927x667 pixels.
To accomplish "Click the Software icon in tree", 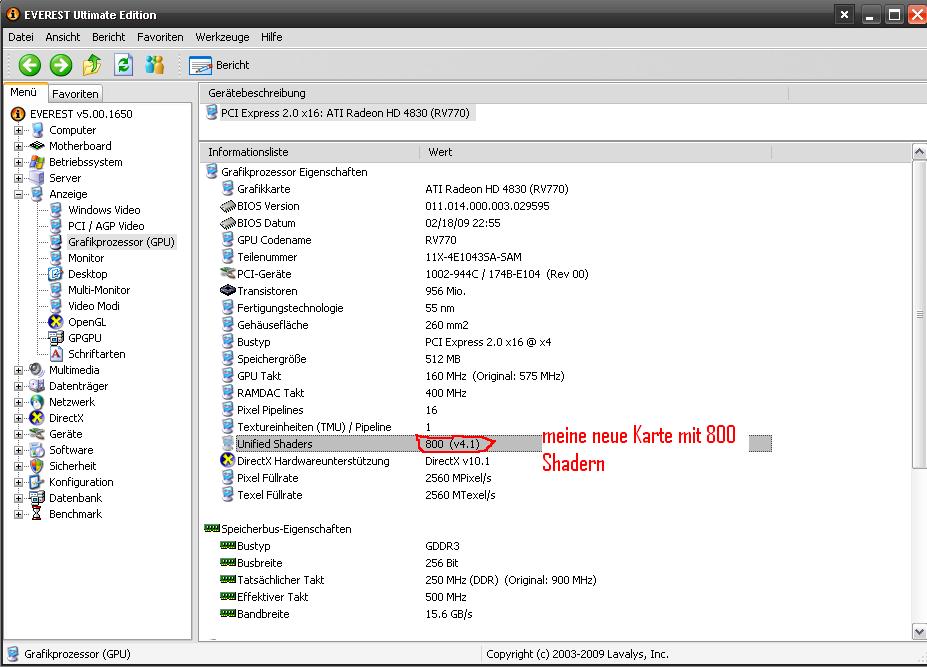I will click(37, 450).
